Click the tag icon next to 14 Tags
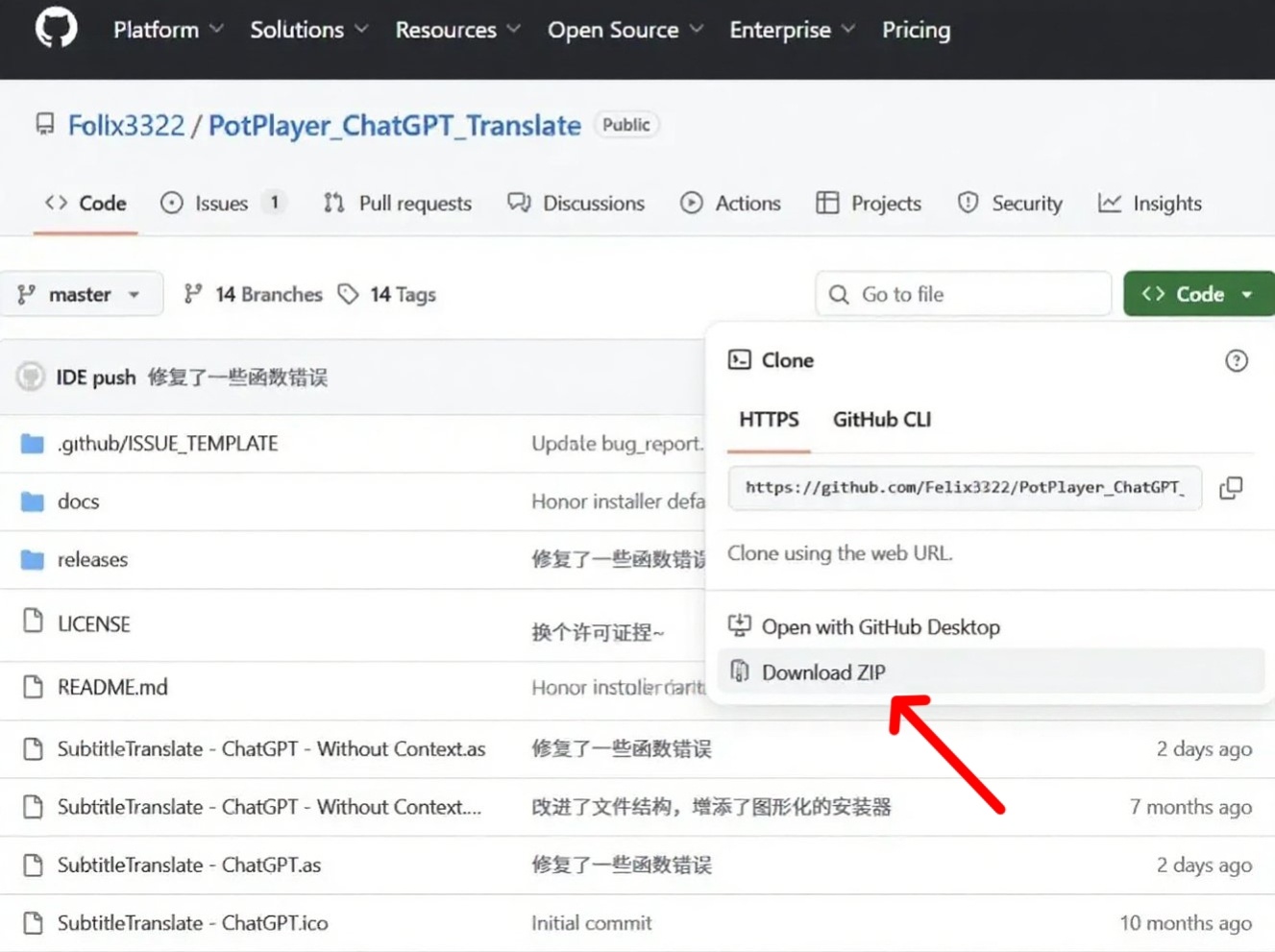The image size is (1275, 952). [x=348, y=294]
